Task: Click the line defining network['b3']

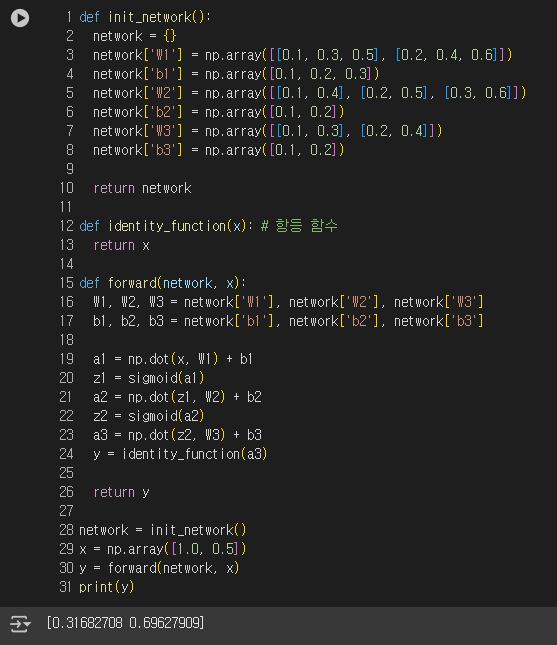Action: [218, 150]
